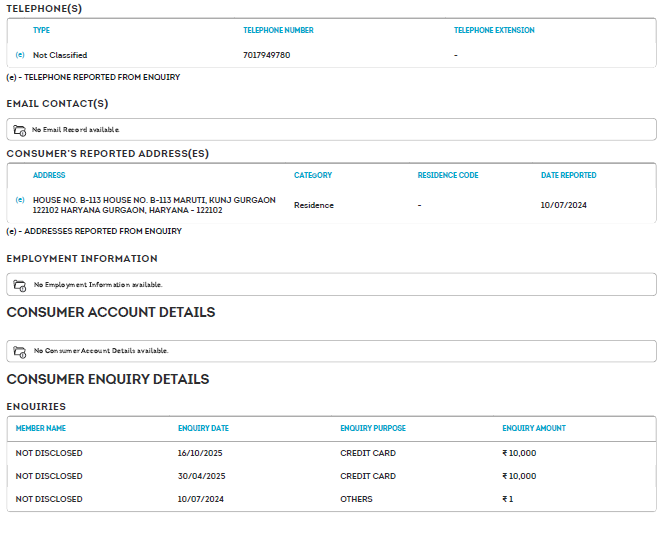Screen dimensions: 663x555
Task: Click the OTHERS enquiry purpose entry
Action: click(356, 499)
